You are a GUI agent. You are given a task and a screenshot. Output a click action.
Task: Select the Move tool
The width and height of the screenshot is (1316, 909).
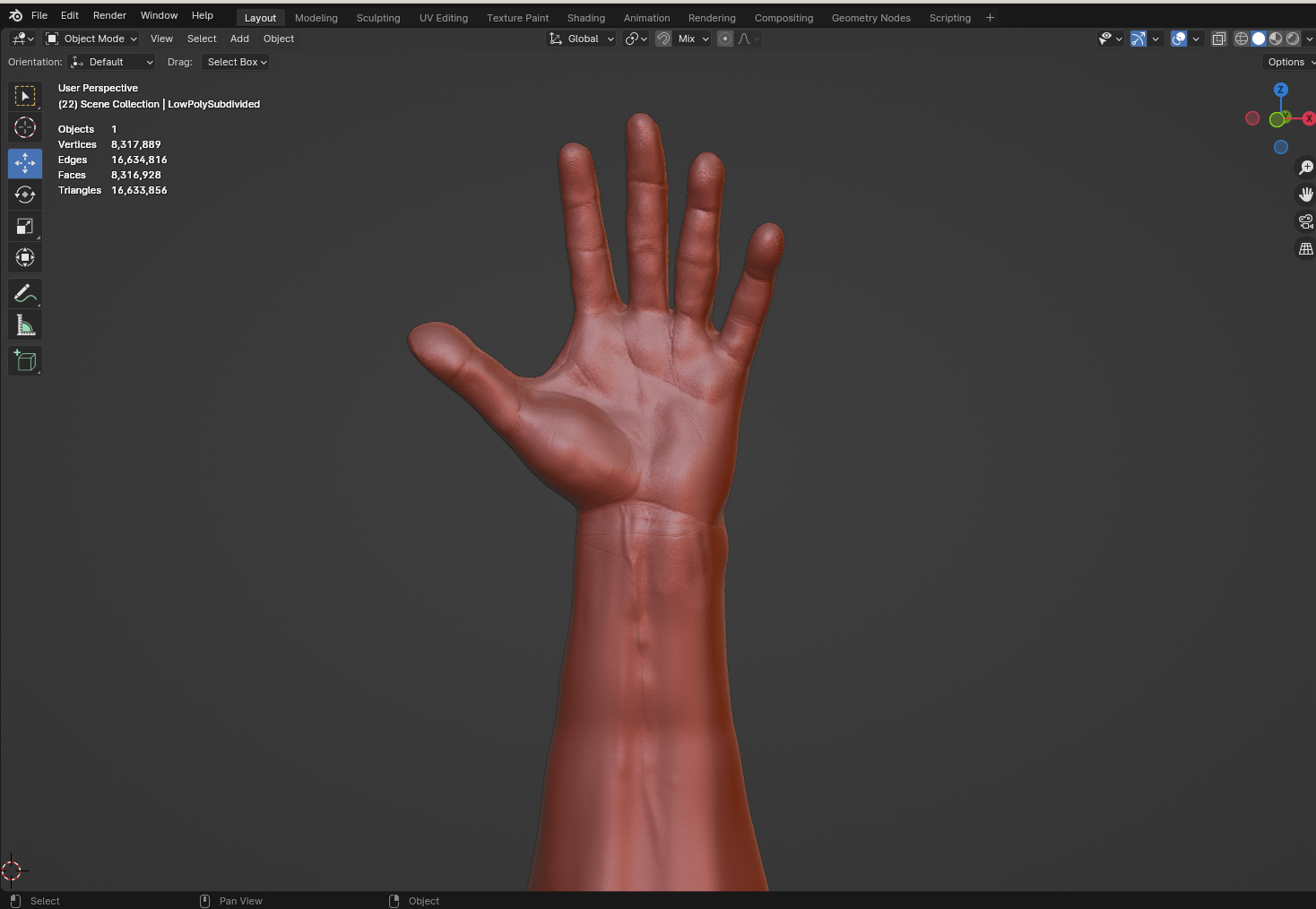[x=25, y=163]
